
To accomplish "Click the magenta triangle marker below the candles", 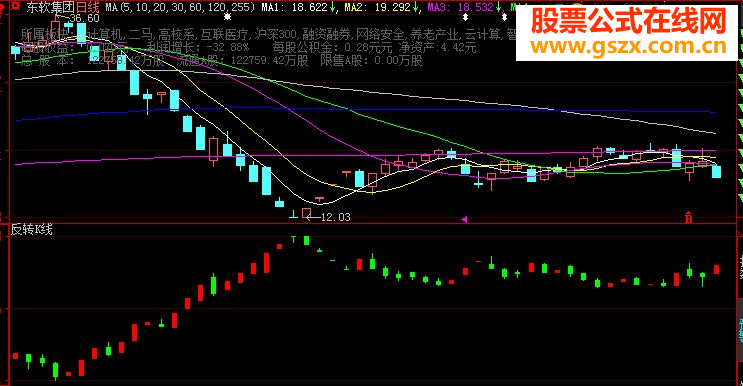I will coord(464,219).
